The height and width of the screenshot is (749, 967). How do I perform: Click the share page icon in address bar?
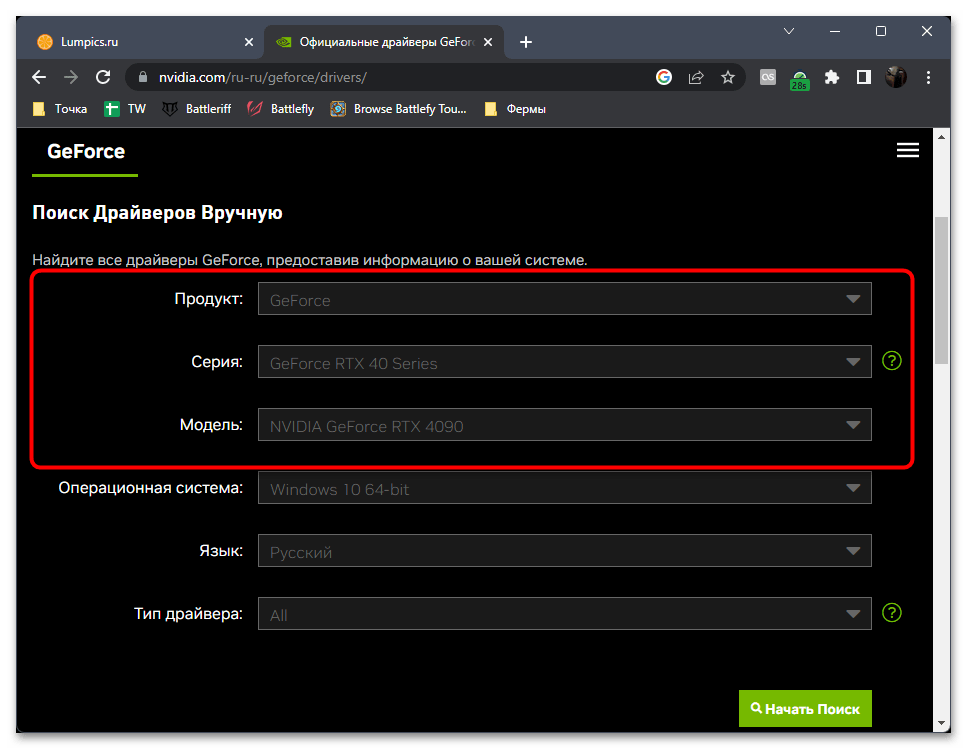coord(696,77)
